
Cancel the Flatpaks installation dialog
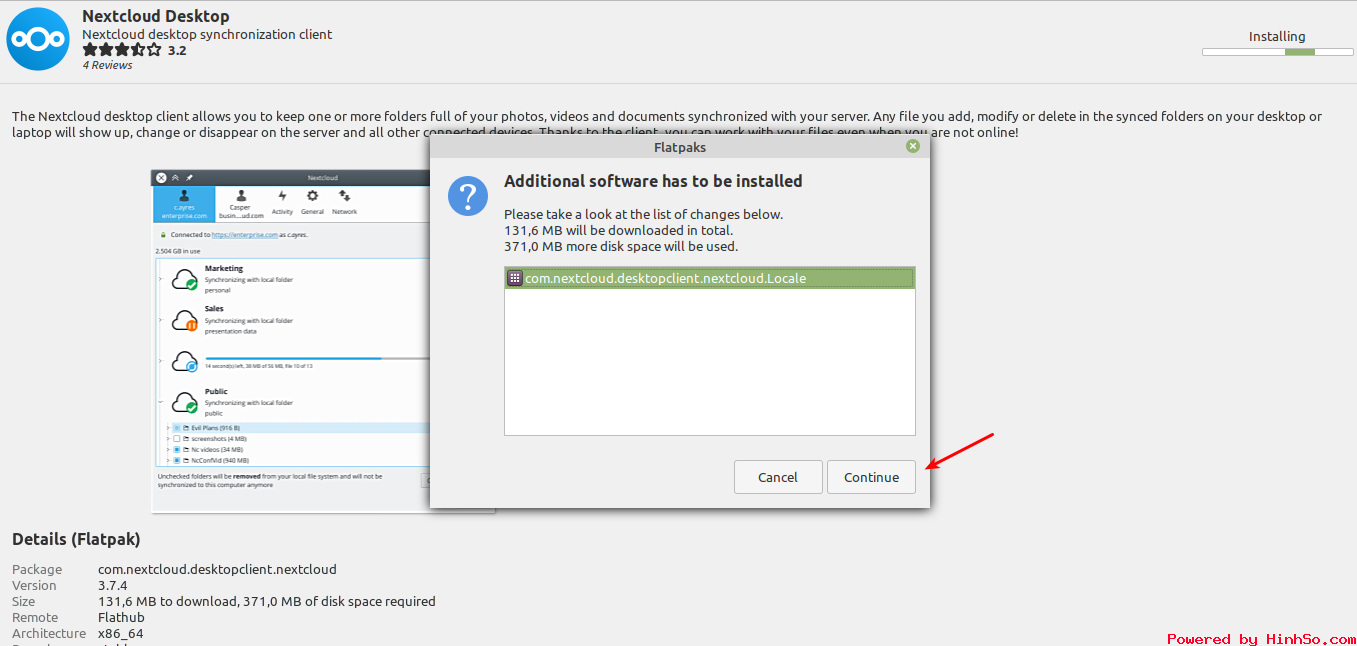778,477
